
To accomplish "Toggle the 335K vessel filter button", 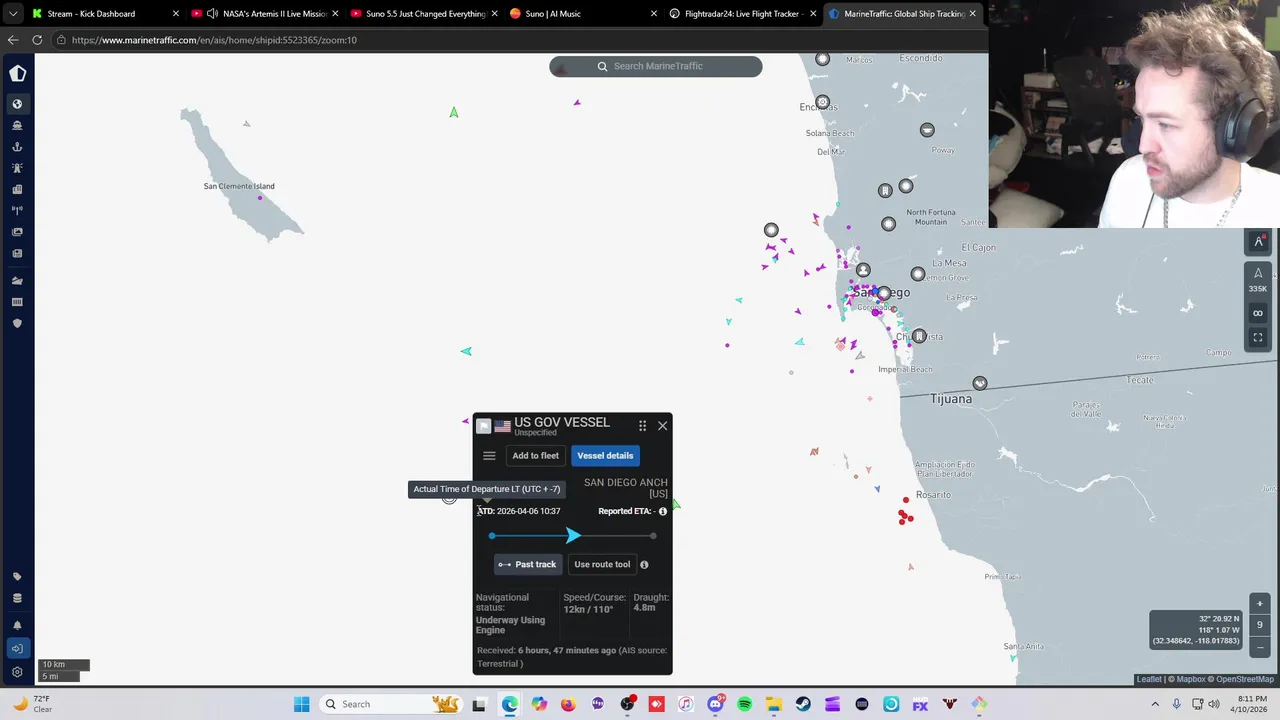I will click(1258, 280).
